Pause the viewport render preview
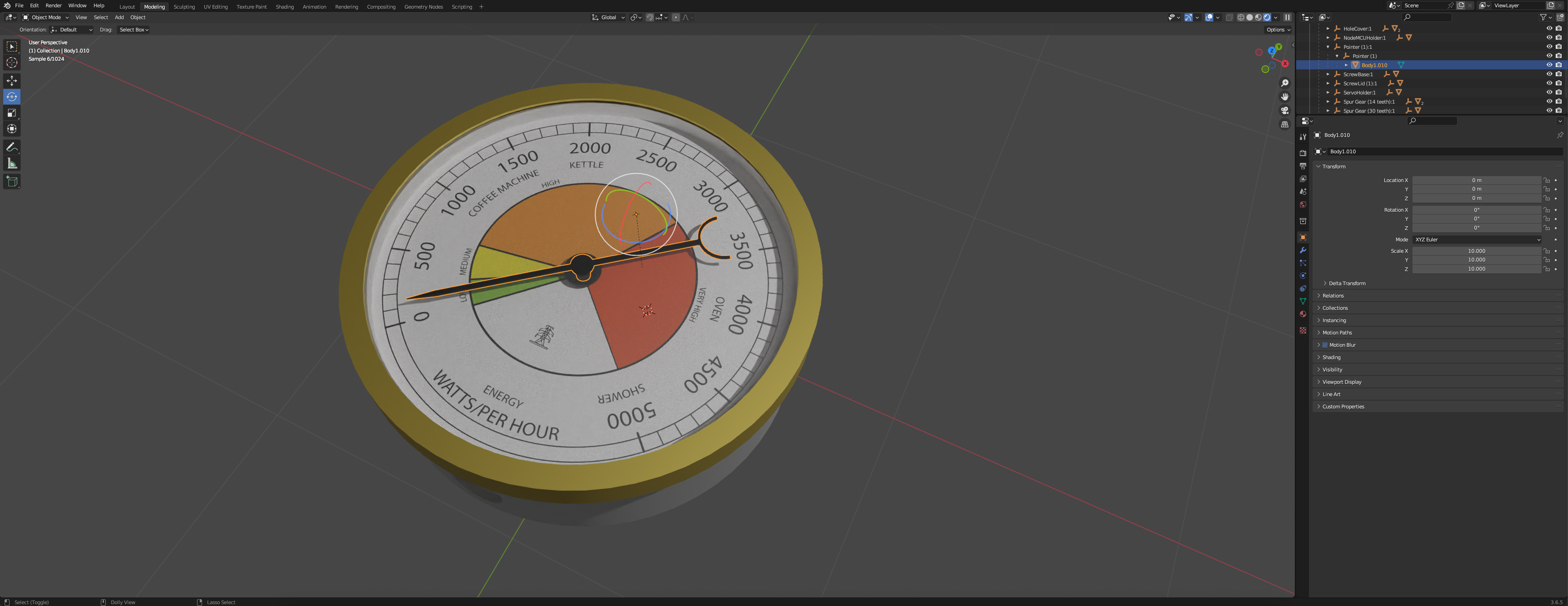The image size is (1568, 606). pos(1287,17)
